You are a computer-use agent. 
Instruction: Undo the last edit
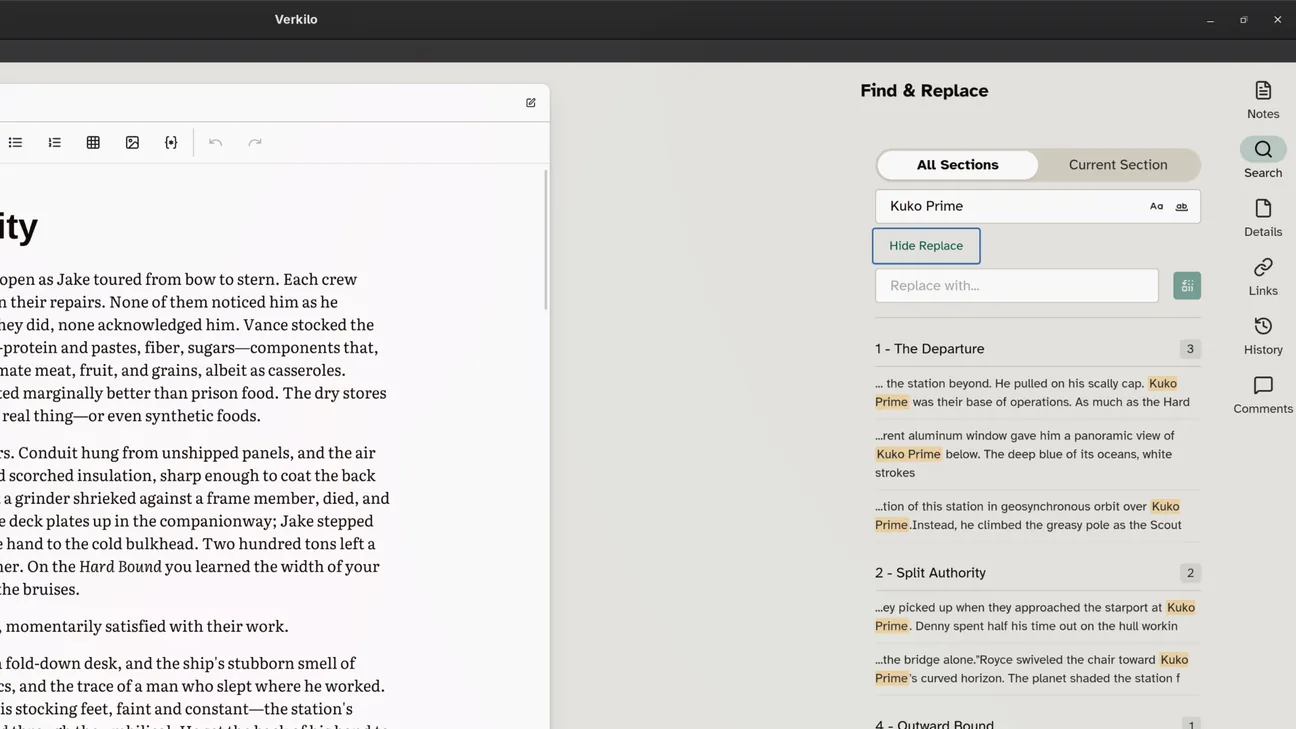click(x=215, y=143)
